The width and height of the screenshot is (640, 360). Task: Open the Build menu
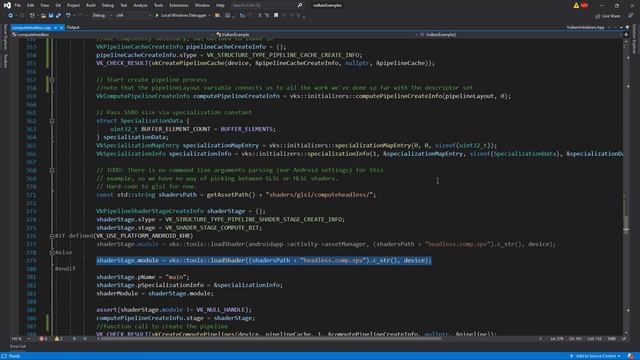point(91,5)
